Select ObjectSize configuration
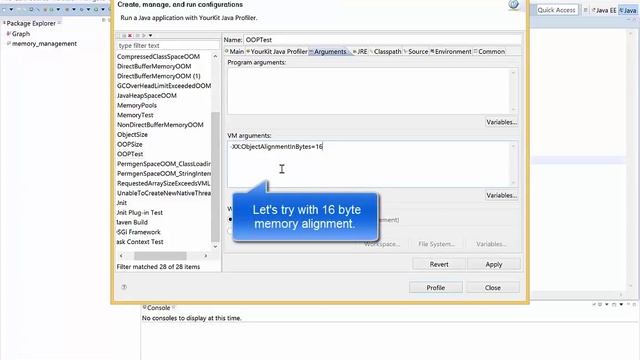Viewport: 640px width, 360px height. click(x=132, y=135)
